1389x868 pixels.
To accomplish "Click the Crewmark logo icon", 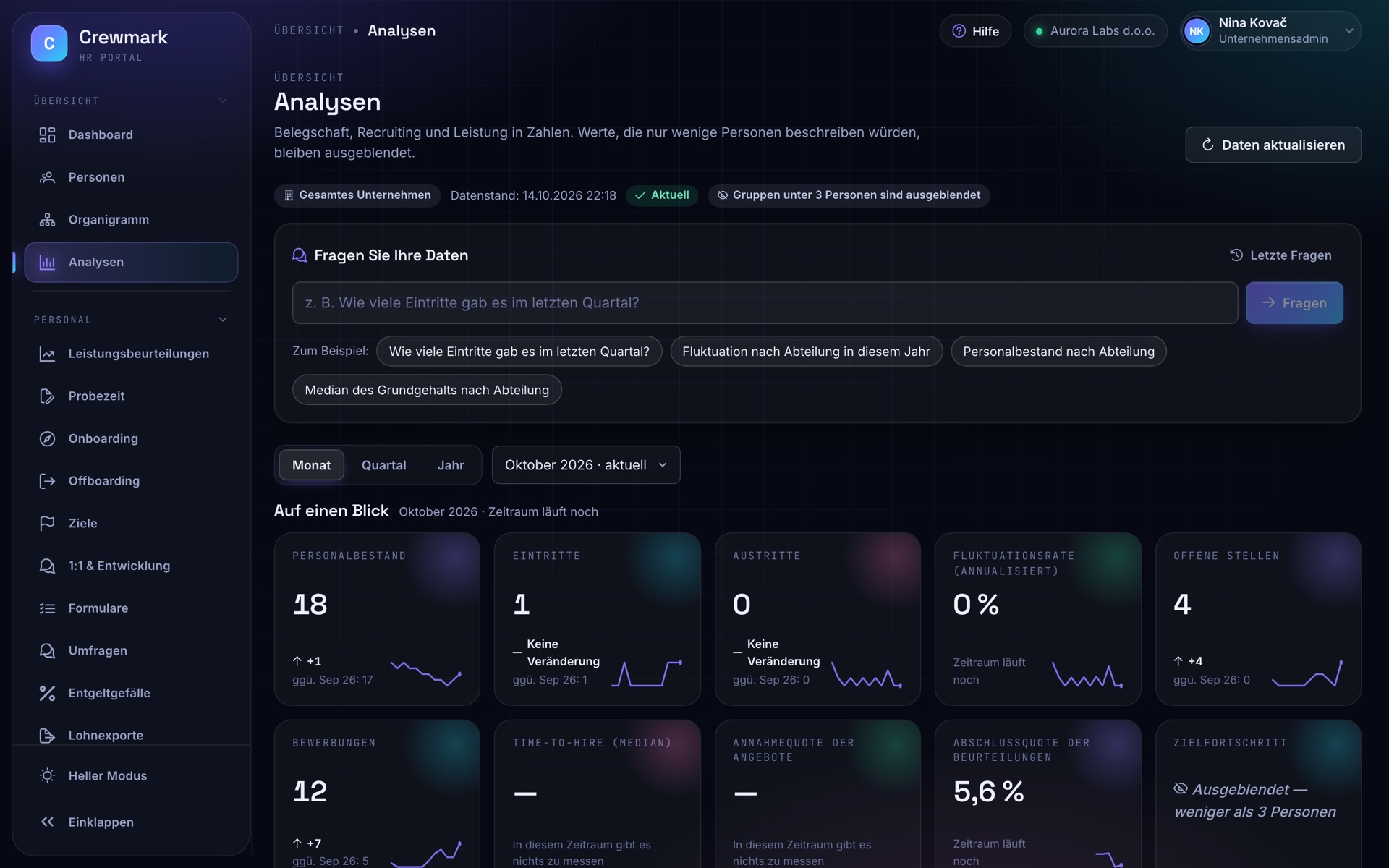I will (49, 43).
